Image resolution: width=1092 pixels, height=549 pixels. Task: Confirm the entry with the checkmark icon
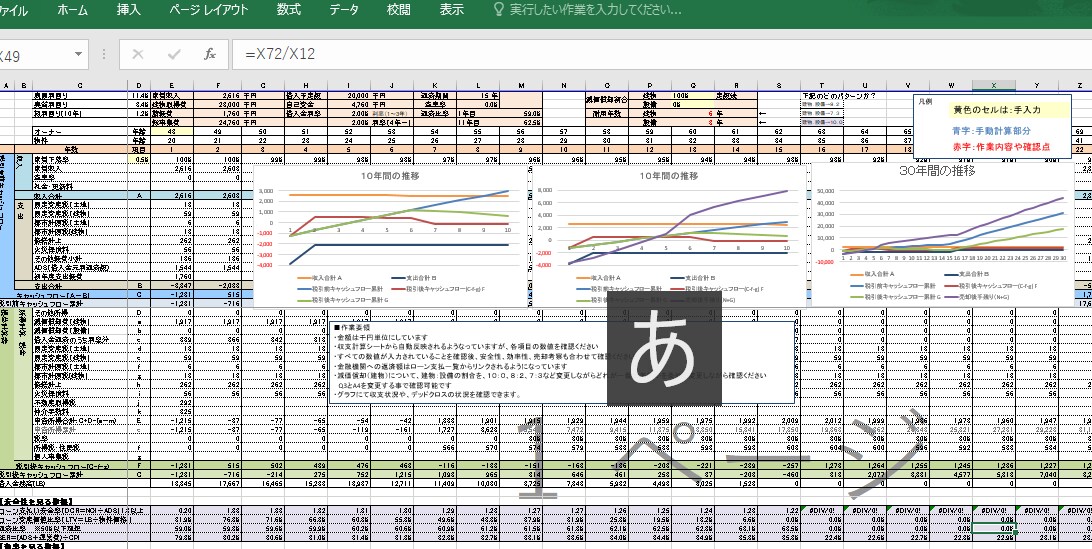click(174, 54)
